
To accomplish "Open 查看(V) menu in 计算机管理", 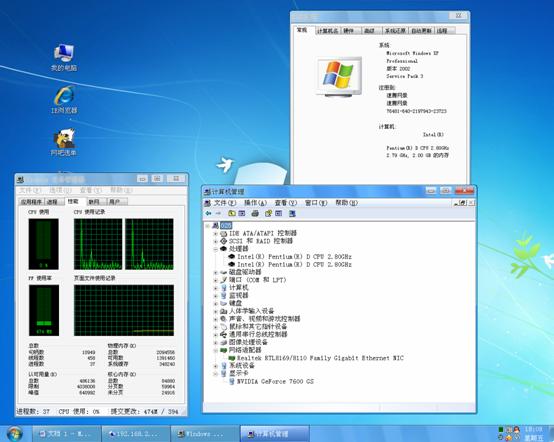I will [286, 203].
